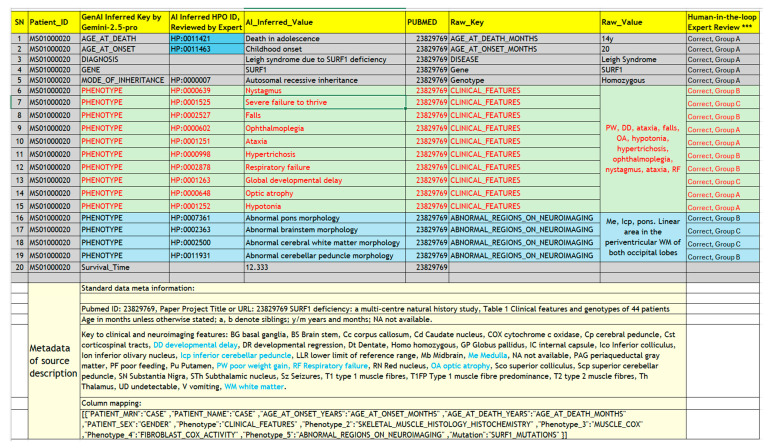The width and height of the screenshot is (768, 448).
Task: Select cell HP:0001525
Action: click(x=206, y=102)
